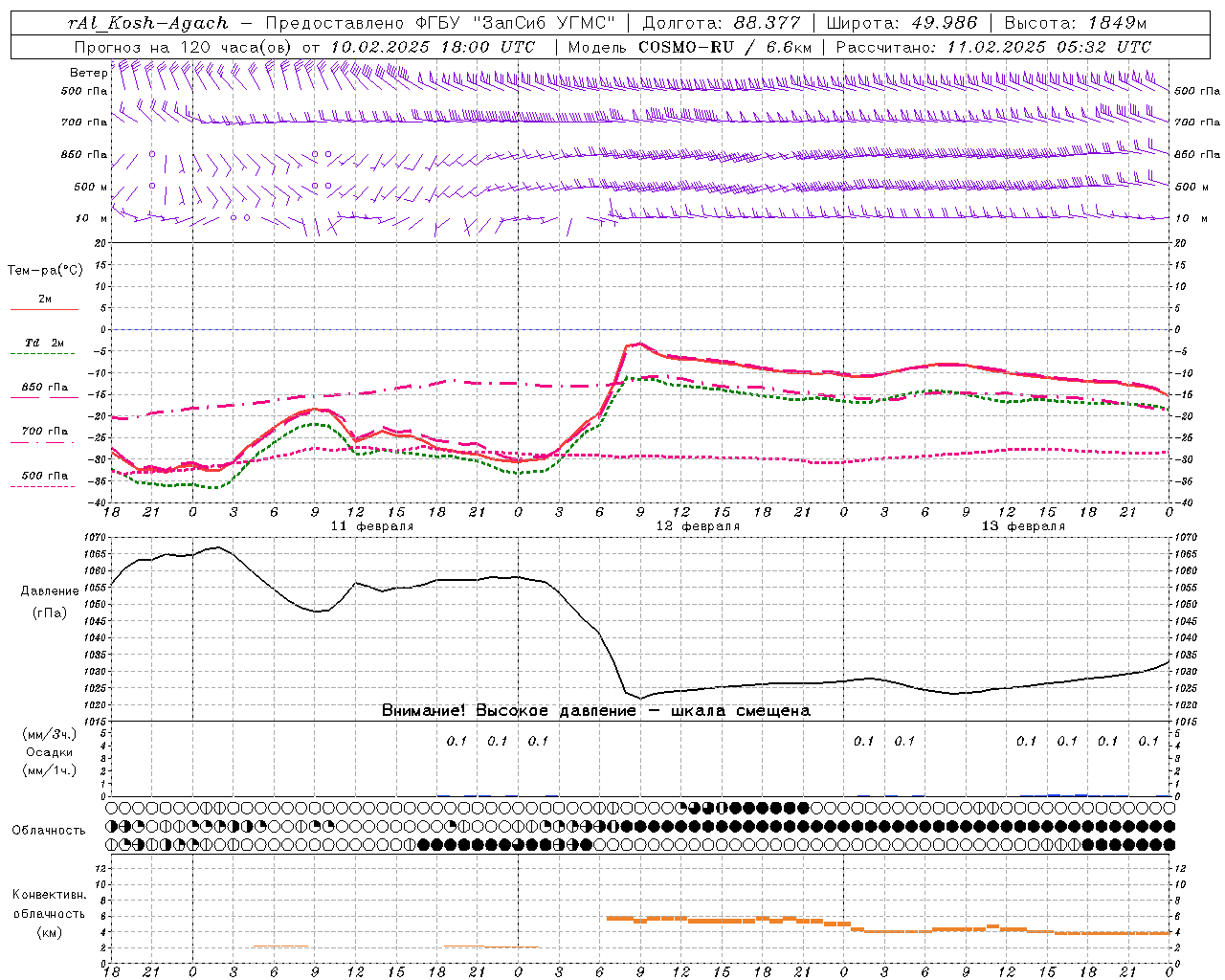The height and width of the screenshot is (980, 1225).
Task: Click the 11 февраля date label
Action: coord(372,526)
